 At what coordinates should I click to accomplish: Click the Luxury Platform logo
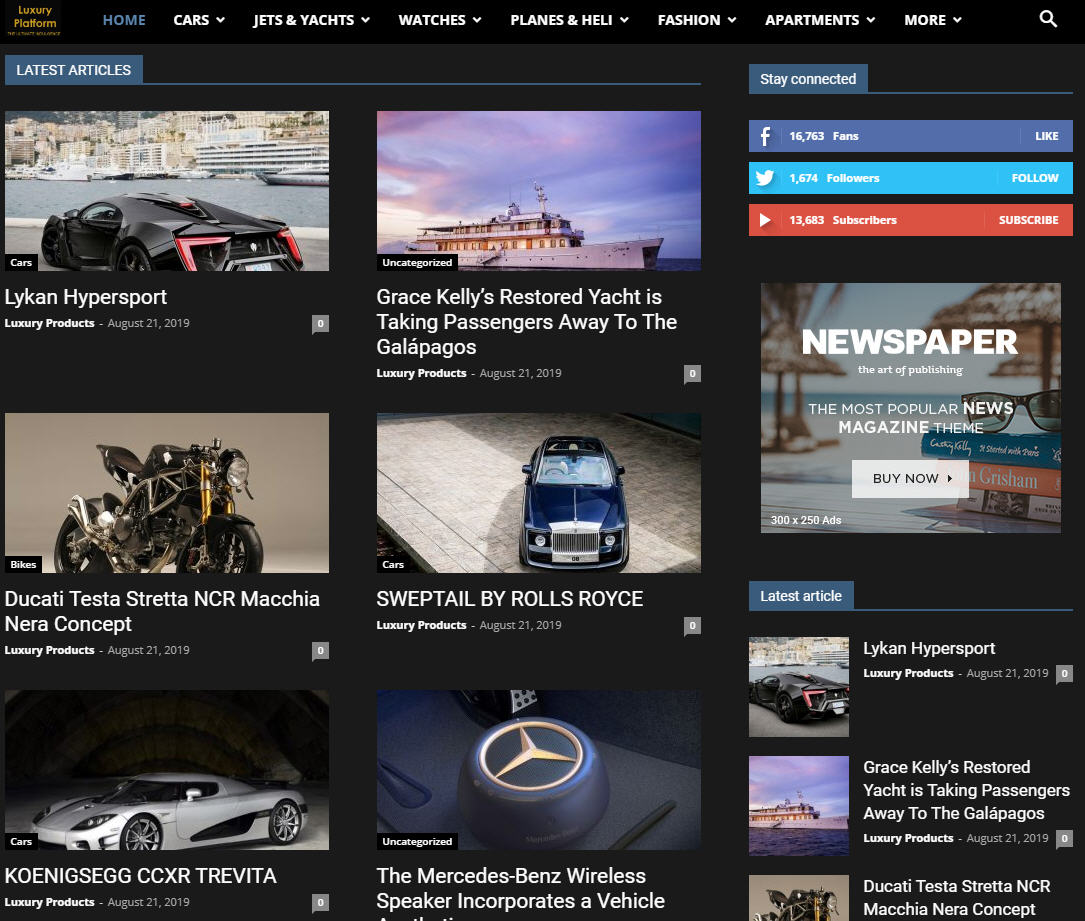(x=34, y=20)
